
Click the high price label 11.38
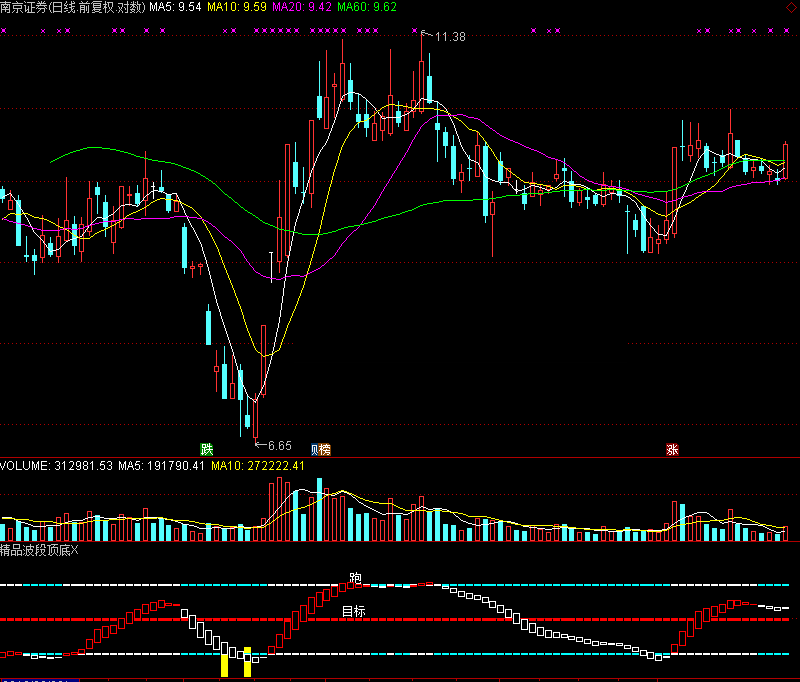(450, 37)
